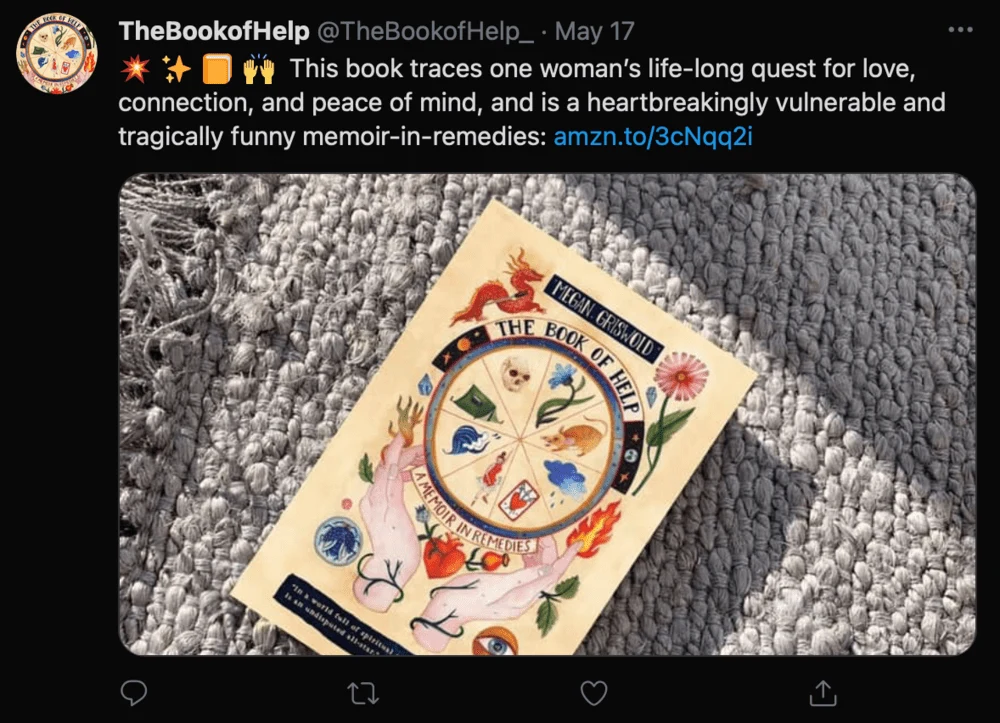Image resolution: width=1000 pixels, height=723 pixels.
Task: Click the collision emoji in the tweet
Action: (x=133, y=70)
